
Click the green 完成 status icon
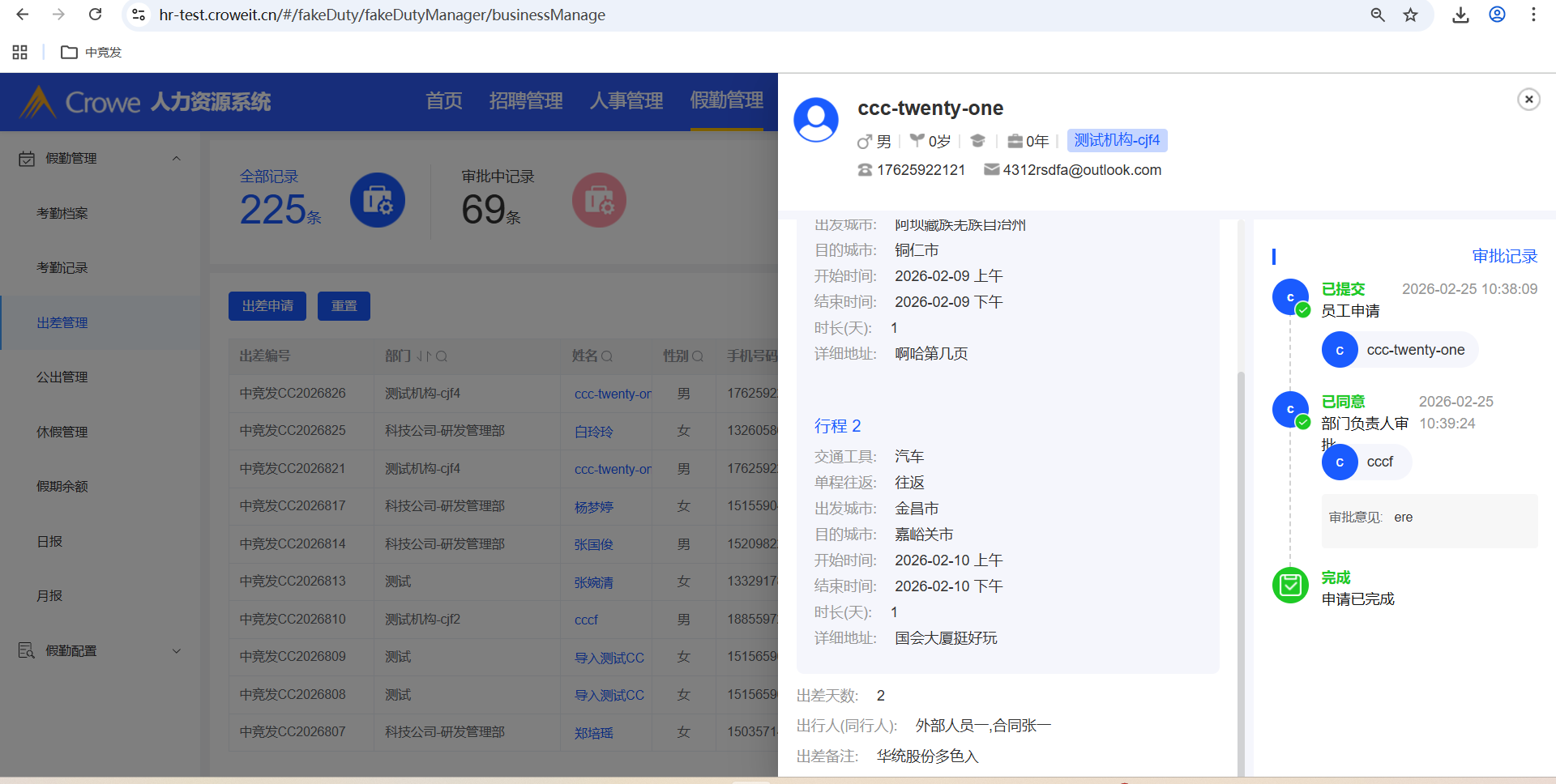[x=1290, y=585]
